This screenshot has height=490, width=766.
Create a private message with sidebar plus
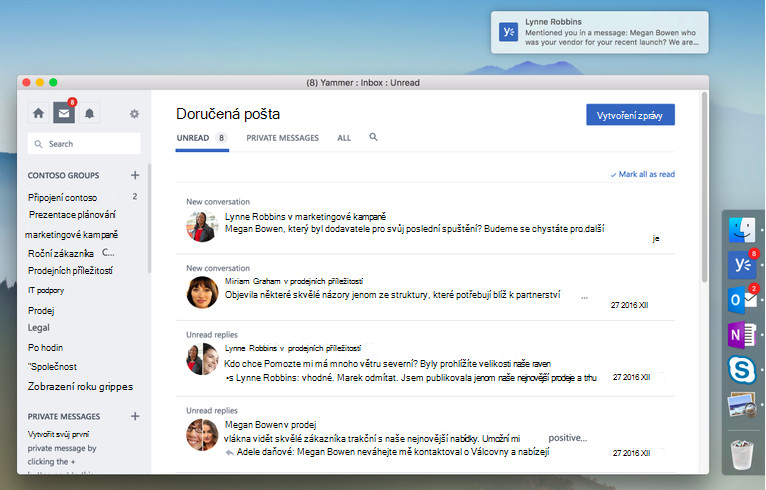135,416
